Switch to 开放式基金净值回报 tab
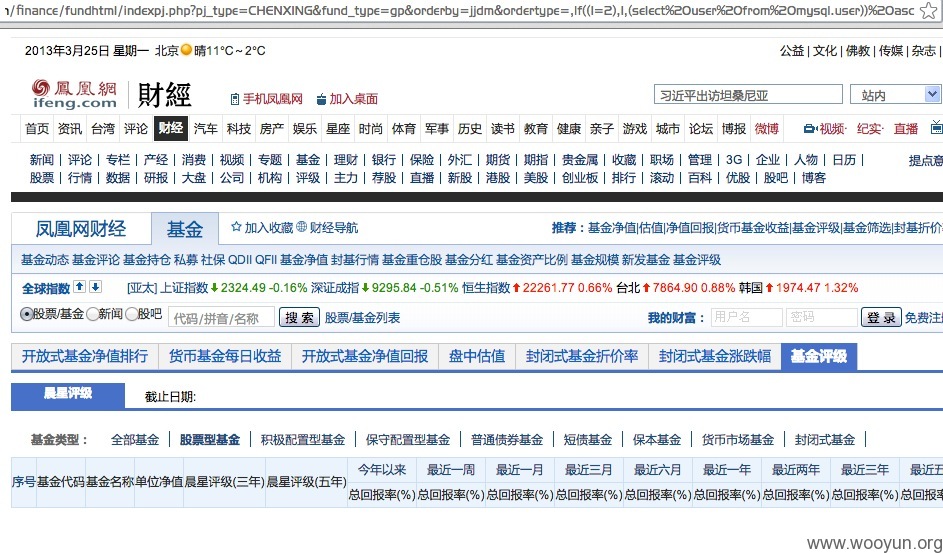This screenshot has height=553, width=943. [x=365, y=356]
